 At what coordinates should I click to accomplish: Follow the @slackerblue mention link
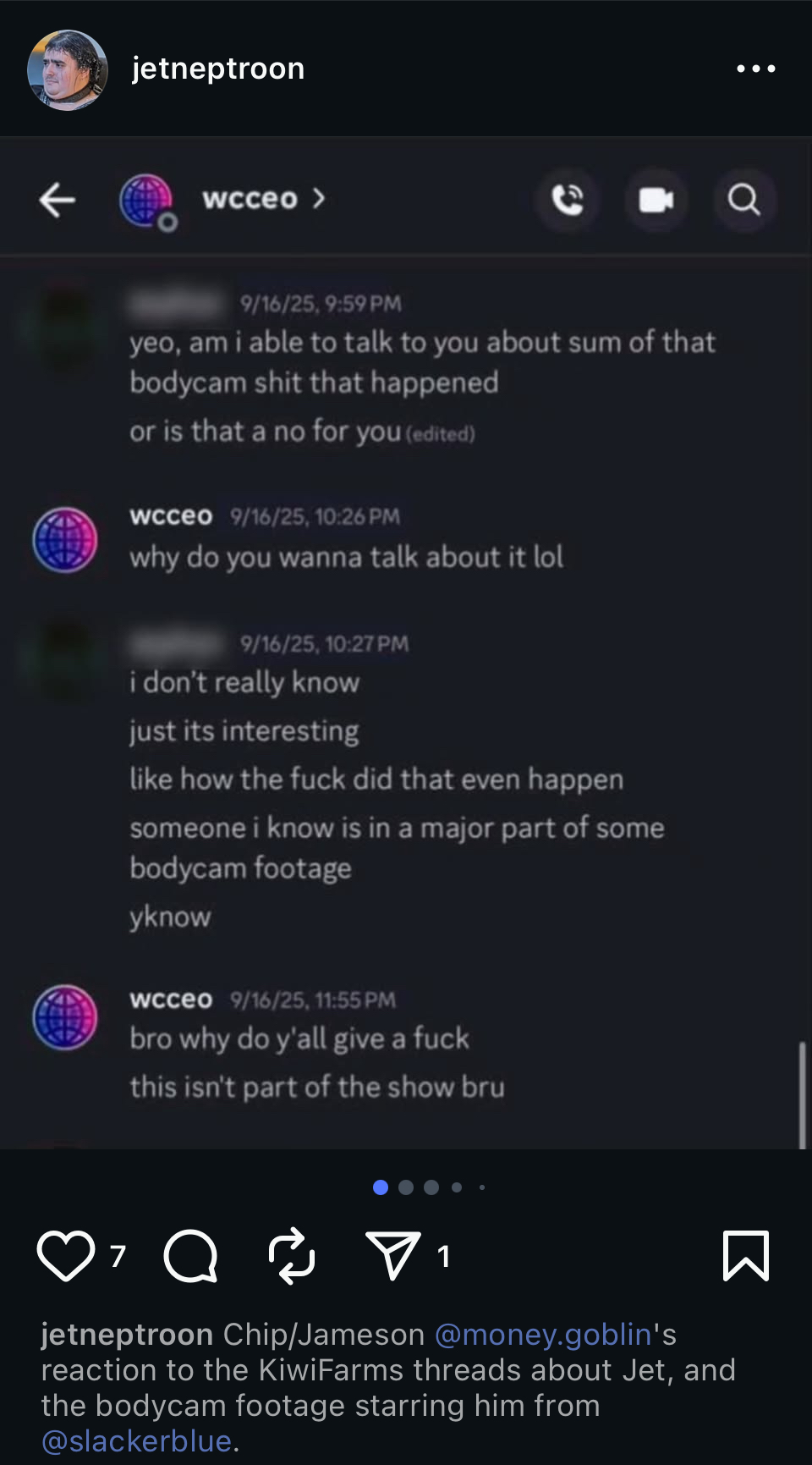point(136,1441)
